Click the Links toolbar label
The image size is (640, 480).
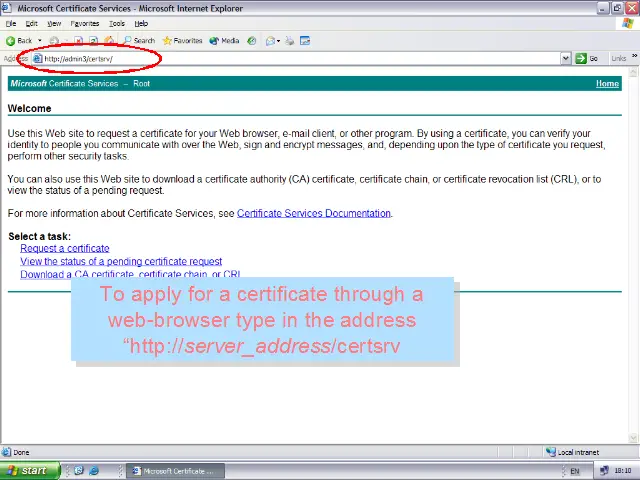click(x=618, y=58)
